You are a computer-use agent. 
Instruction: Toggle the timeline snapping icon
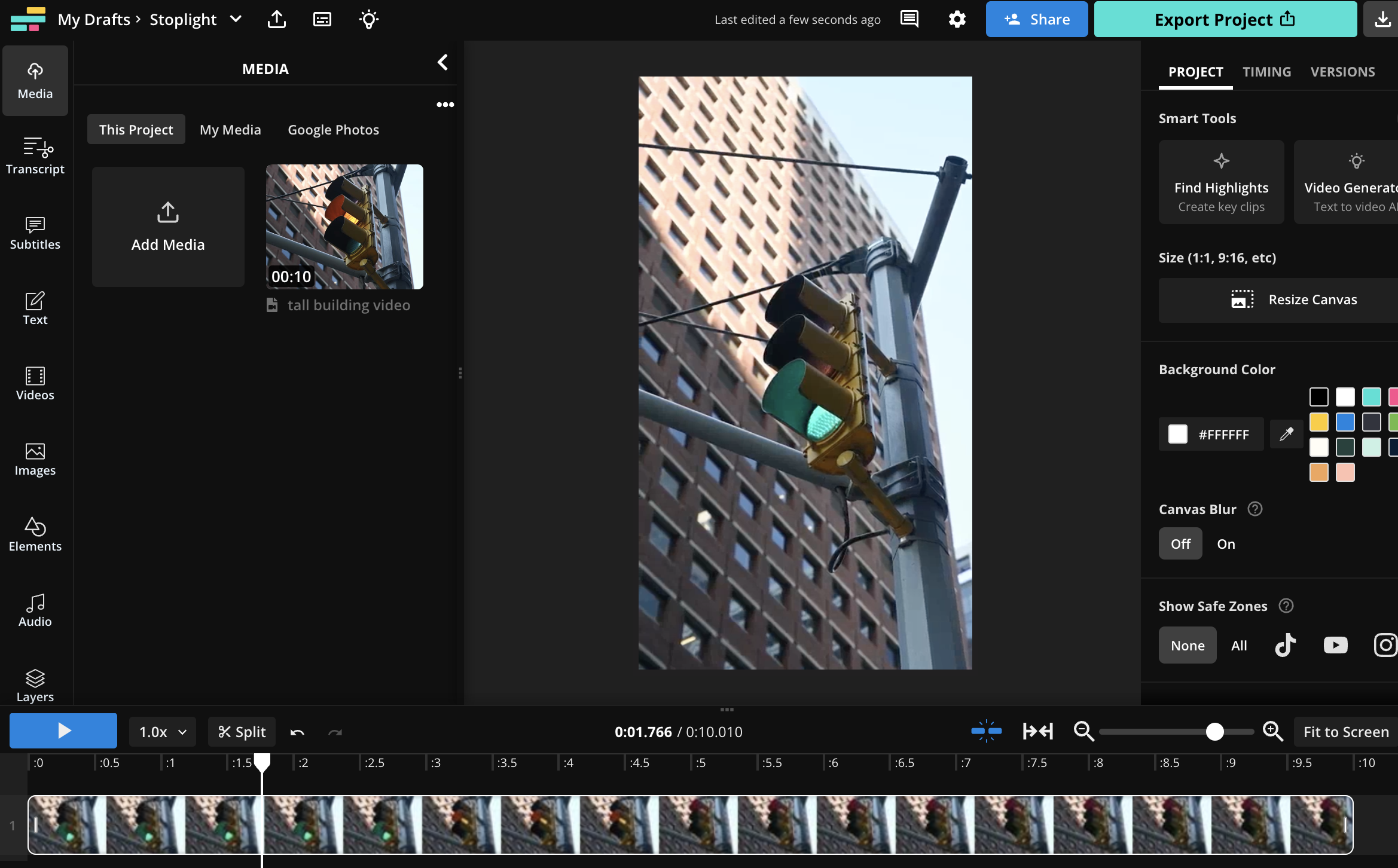coord(986,731)
